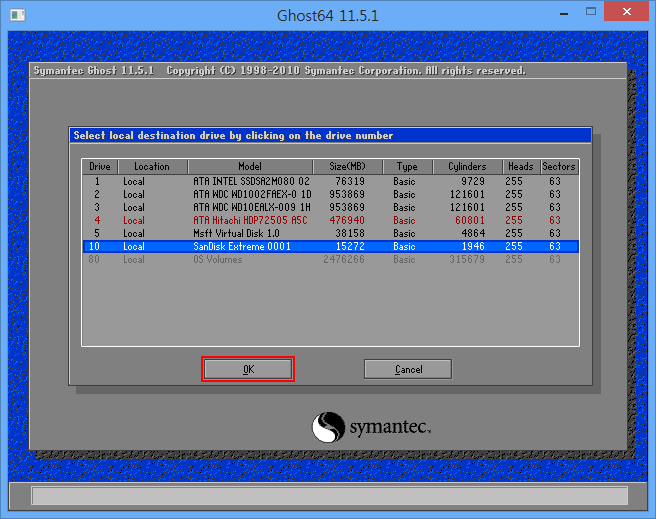Image resolution: width=656 pixels, height=519 pixels.
Task: Click drive number 10 in list
Action: (95, 246)
